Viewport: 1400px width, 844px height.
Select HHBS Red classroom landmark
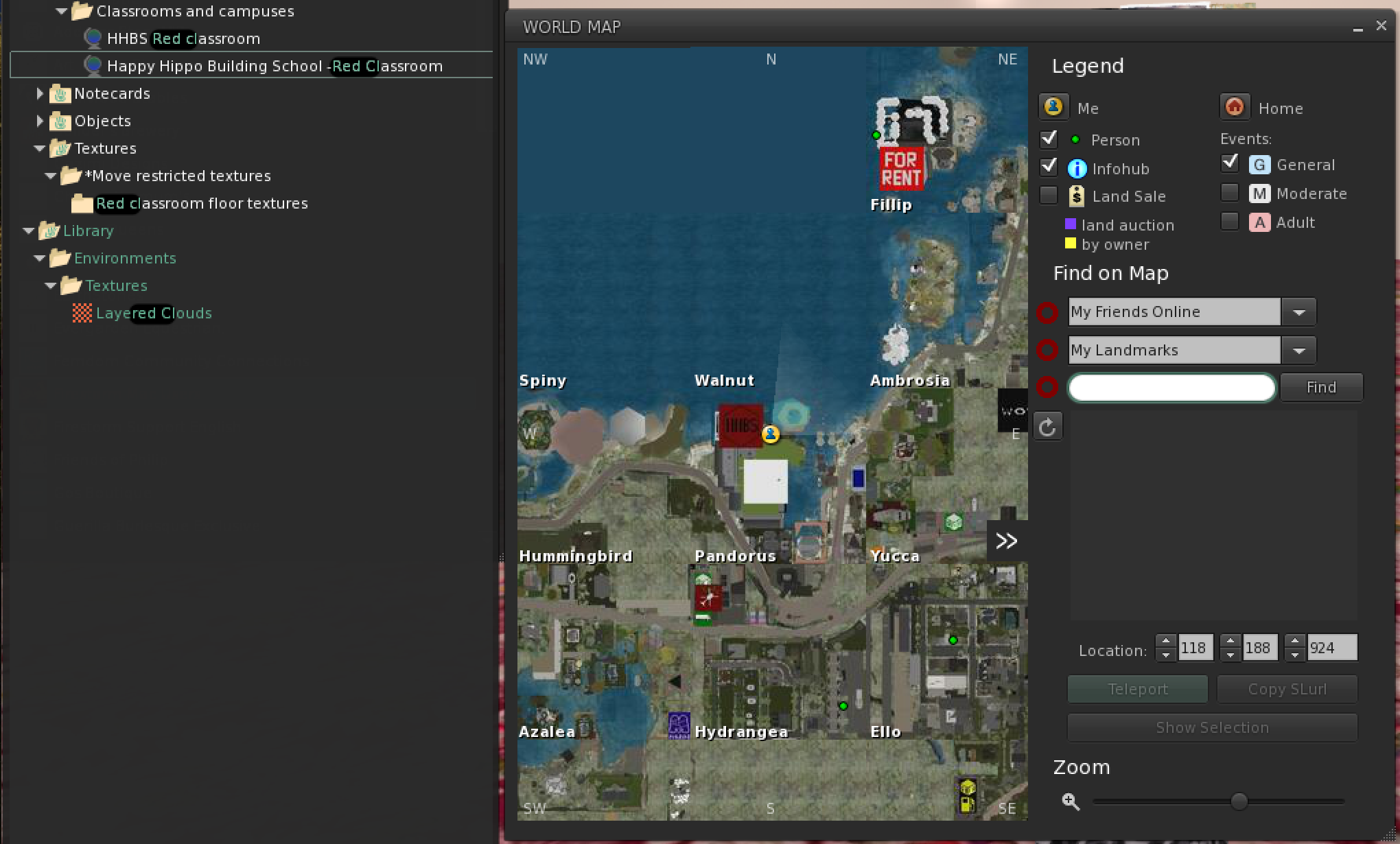point(183,38)
